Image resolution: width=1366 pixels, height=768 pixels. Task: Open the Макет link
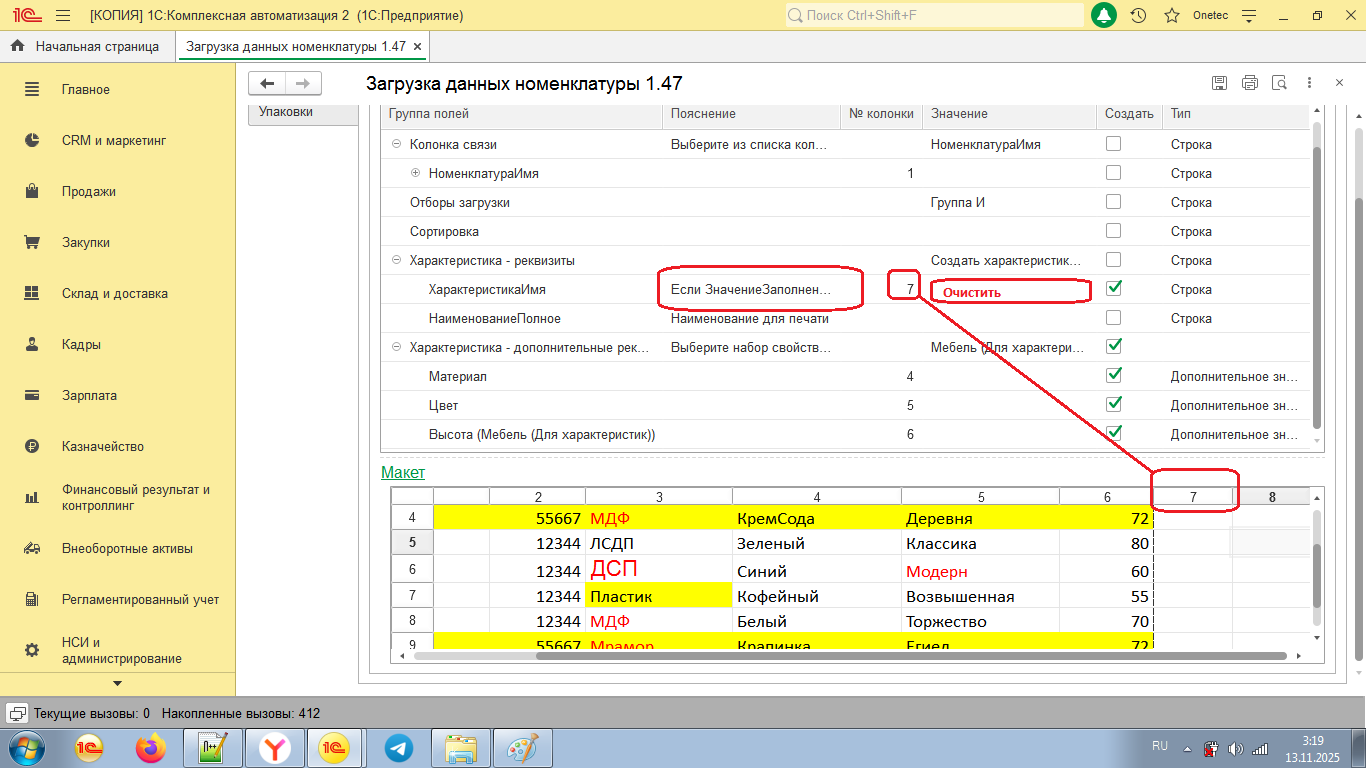point(403,472)
